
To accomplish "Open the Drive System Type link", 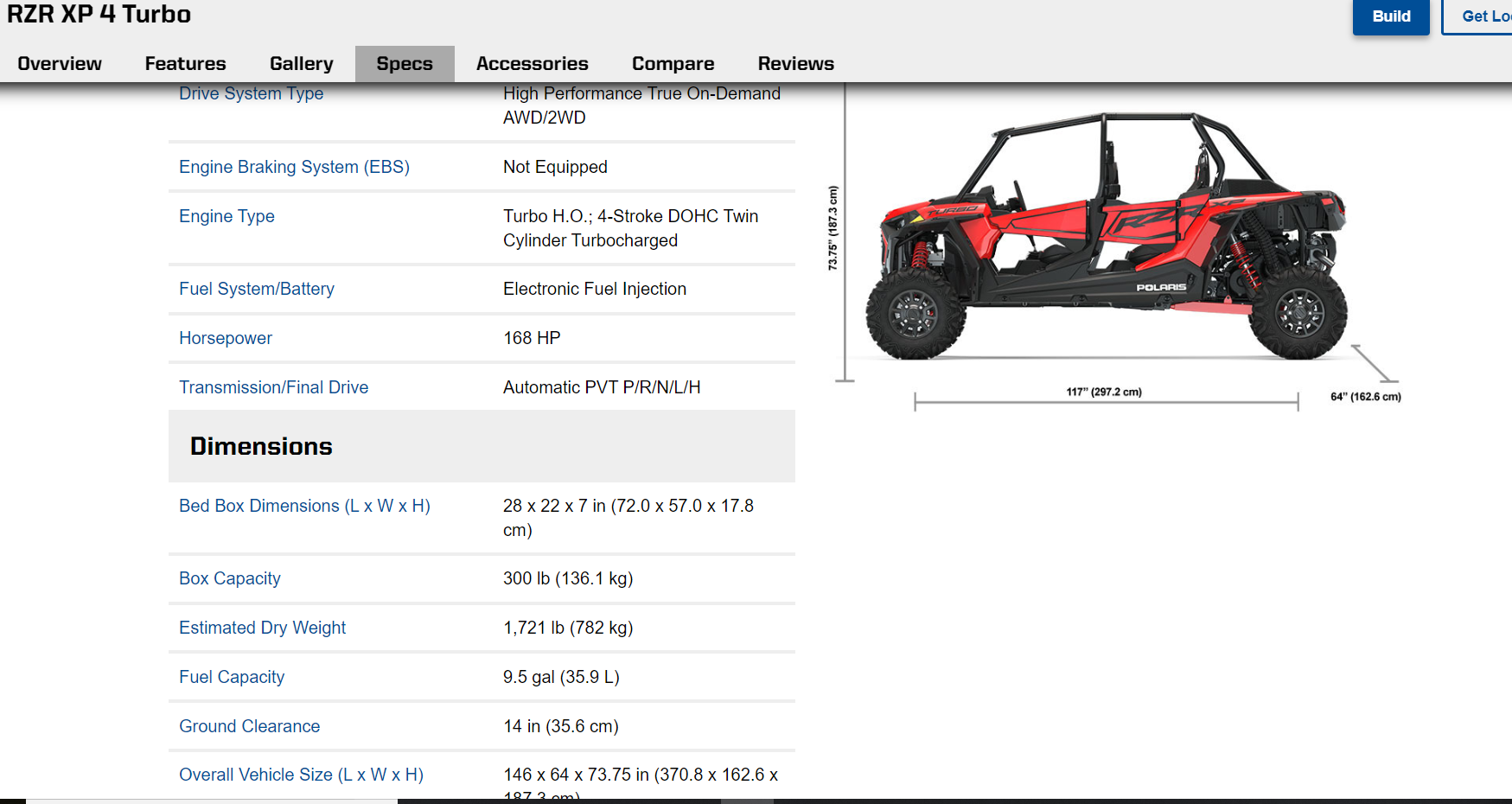I will [x=252, y=93].
